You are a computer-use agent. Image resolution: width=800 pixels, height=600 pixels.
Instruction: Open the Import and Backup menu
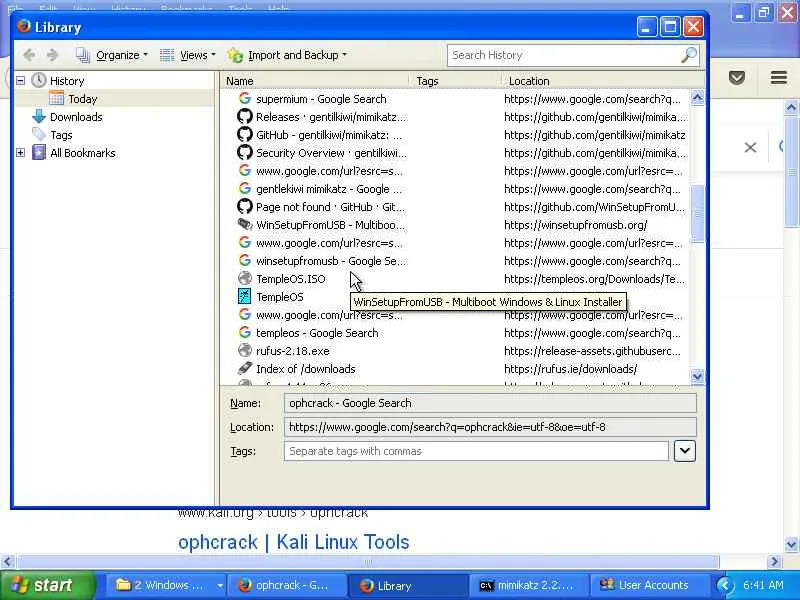pos(287,55)
